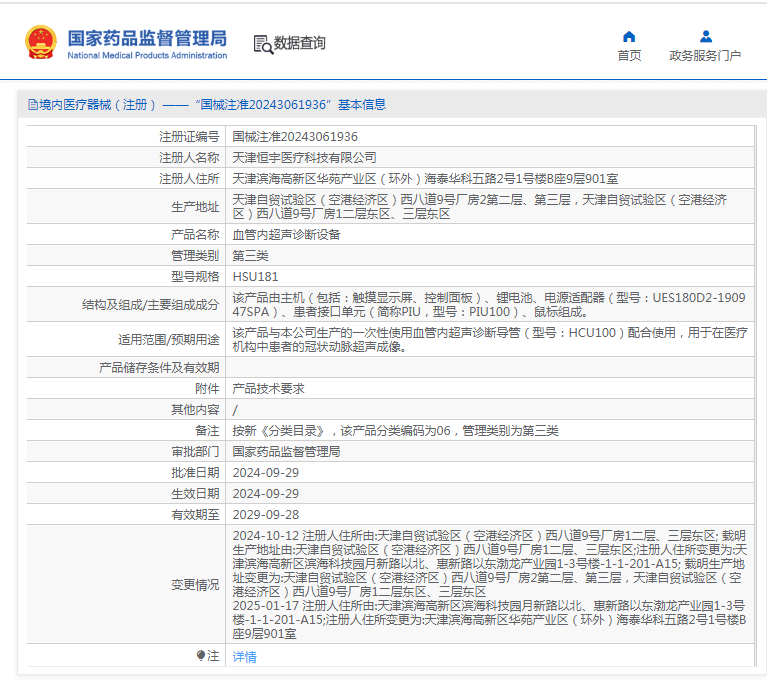Click the lightbulb icon next to 注

[x=201, y=655]
